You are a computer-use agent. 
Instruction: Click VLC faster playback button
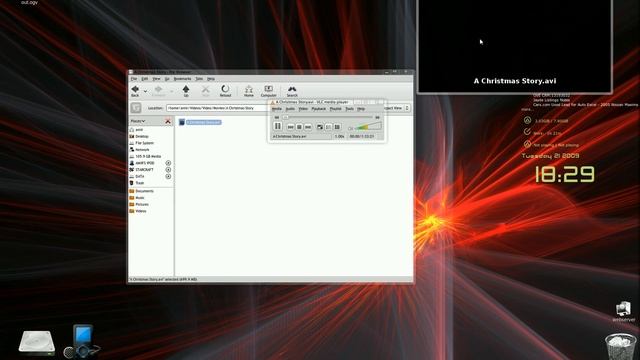378,118
